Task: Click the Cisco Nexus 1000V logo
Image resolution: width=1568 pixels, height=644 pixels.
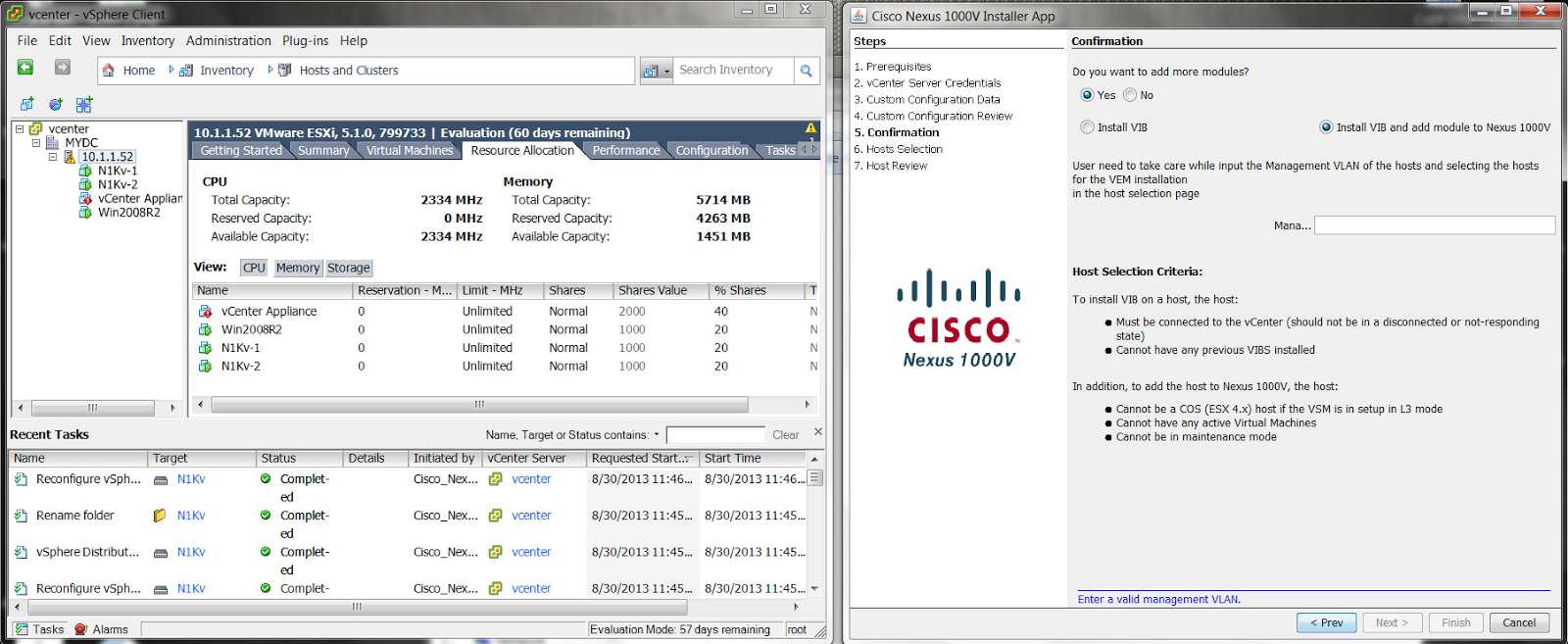Action: point(959,319)
